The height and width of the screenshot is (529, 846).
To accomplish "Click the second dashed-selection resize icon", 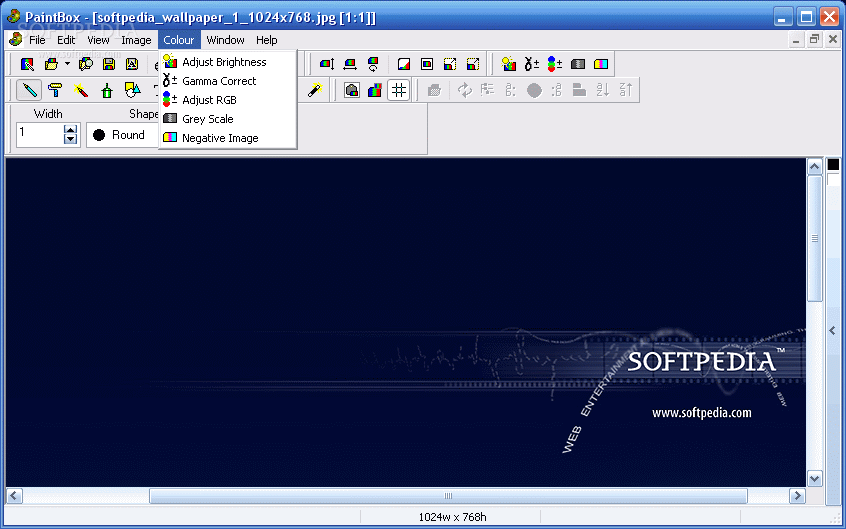I will 473,64.
